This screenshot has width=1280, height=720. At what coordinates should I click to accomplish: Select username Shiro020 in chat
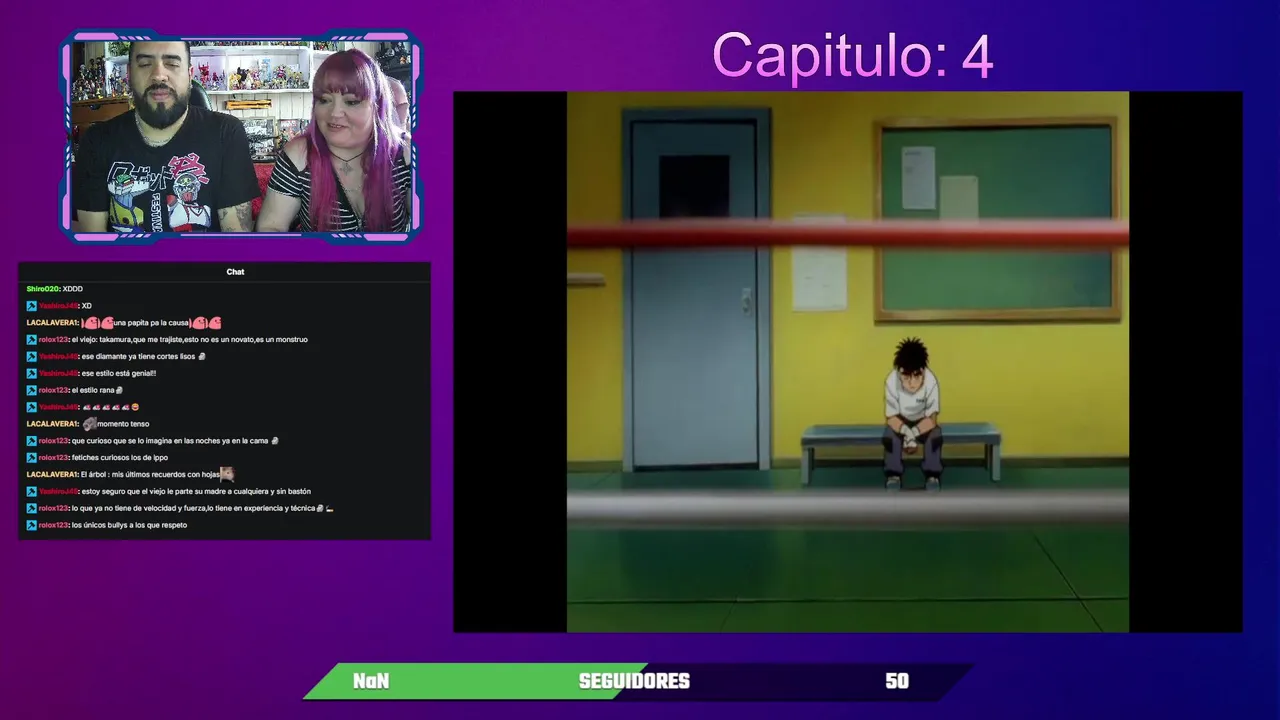click(43, 289)
